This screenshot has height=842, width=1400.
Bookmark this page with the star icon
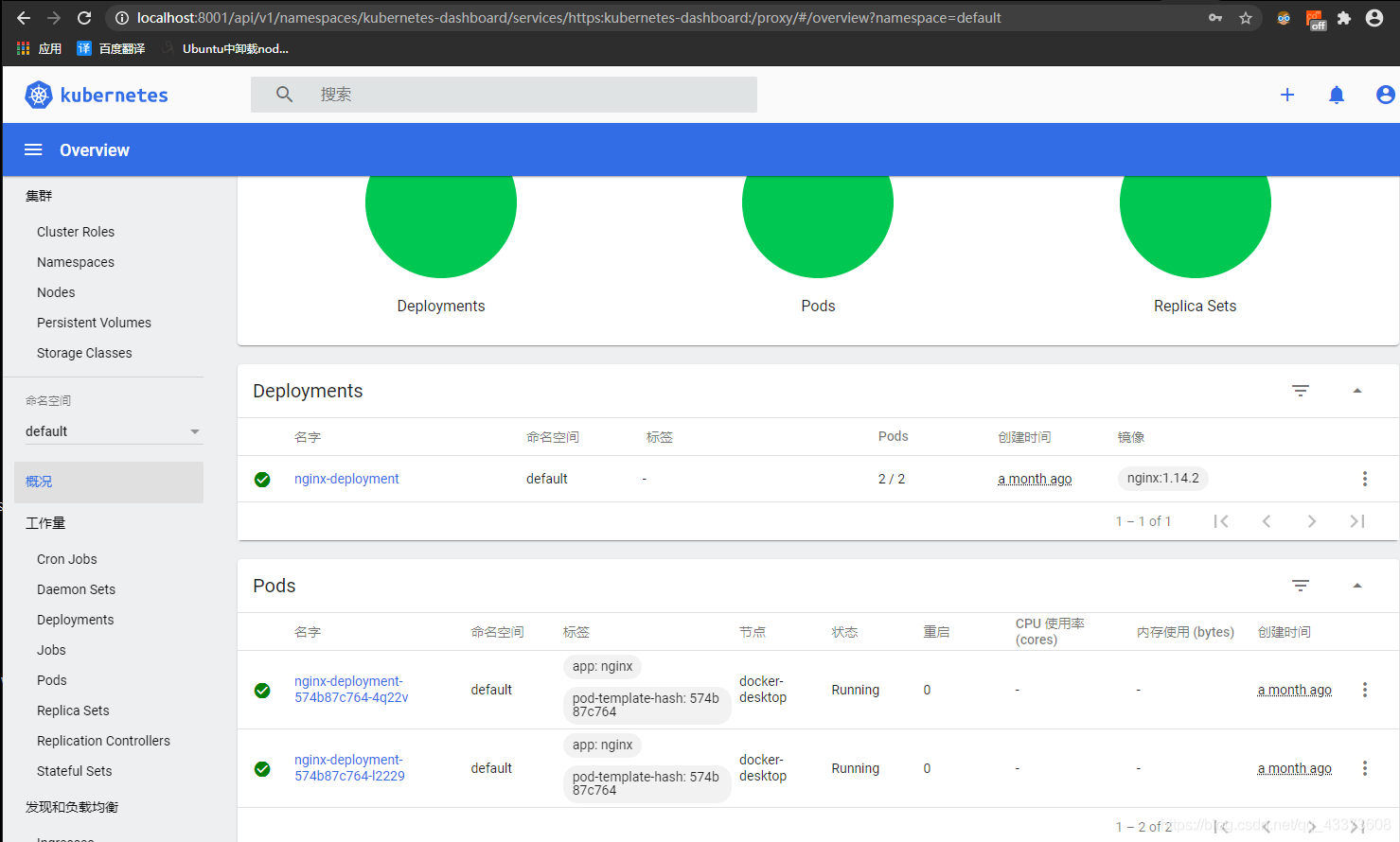click(1246, 18)
